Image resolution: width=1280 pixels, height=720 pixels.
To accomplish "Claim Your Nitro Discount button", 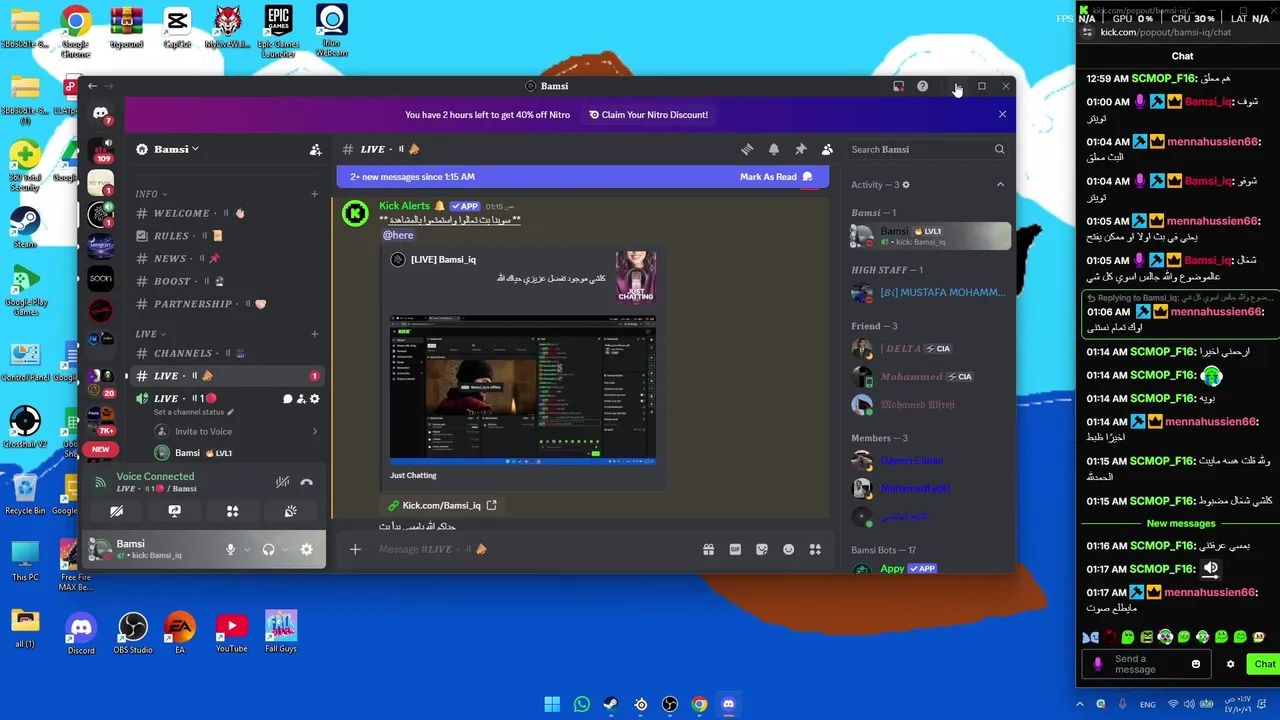I will 648,115.
